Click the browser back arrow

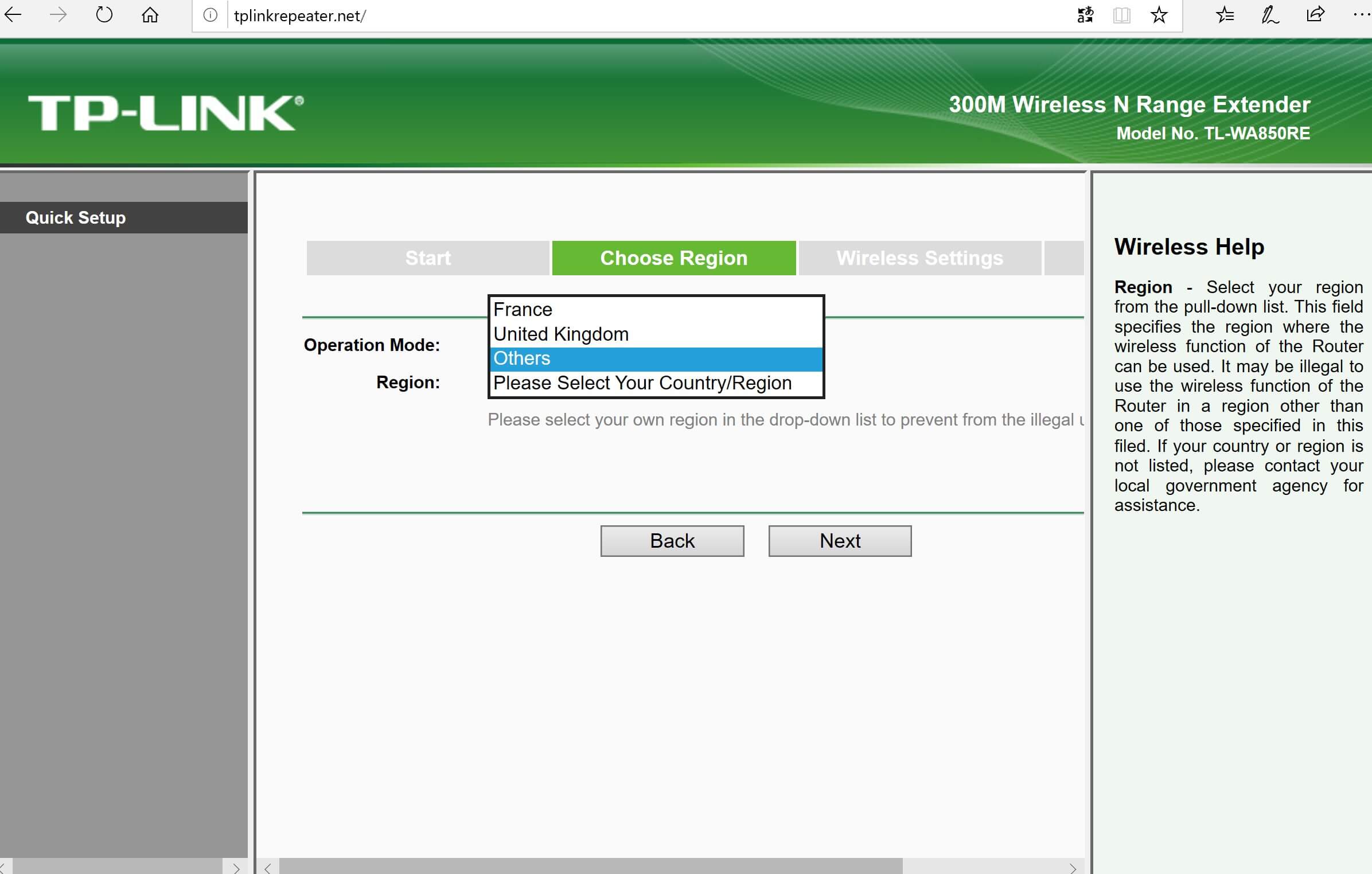click(13, 15)
